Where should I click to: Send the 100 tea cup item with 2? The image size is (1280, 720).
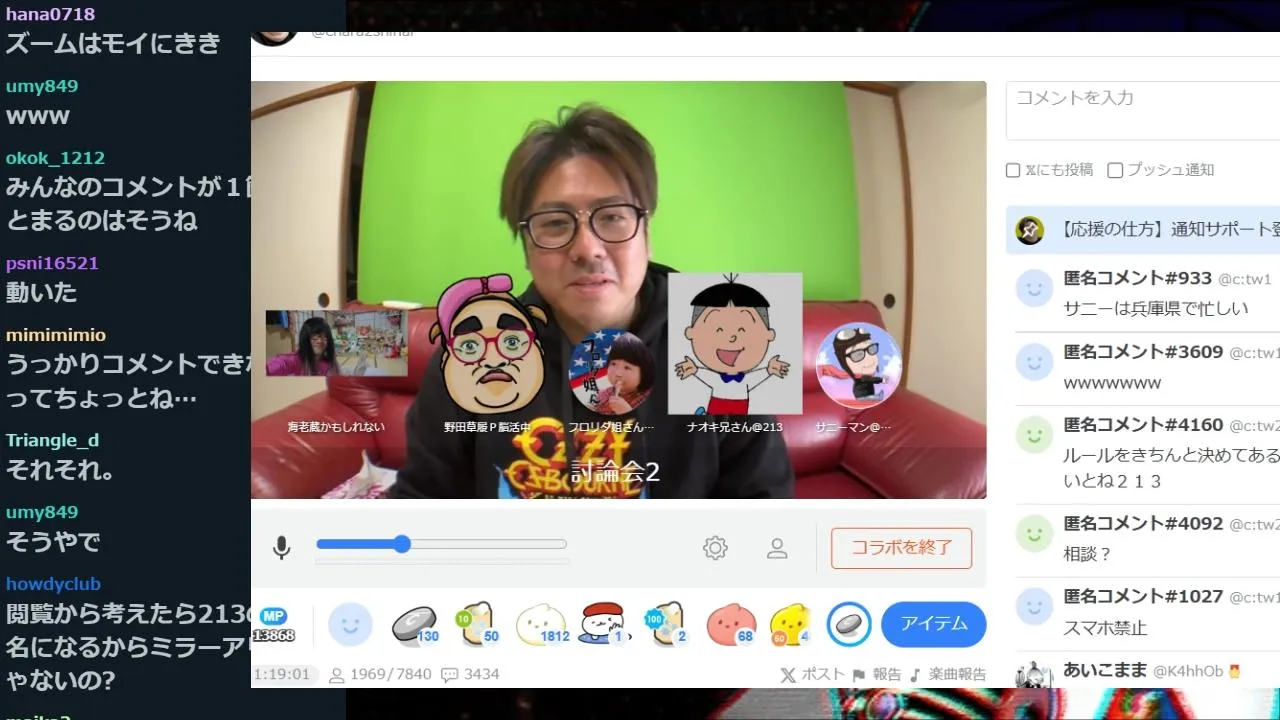click(x=665, y=625)
